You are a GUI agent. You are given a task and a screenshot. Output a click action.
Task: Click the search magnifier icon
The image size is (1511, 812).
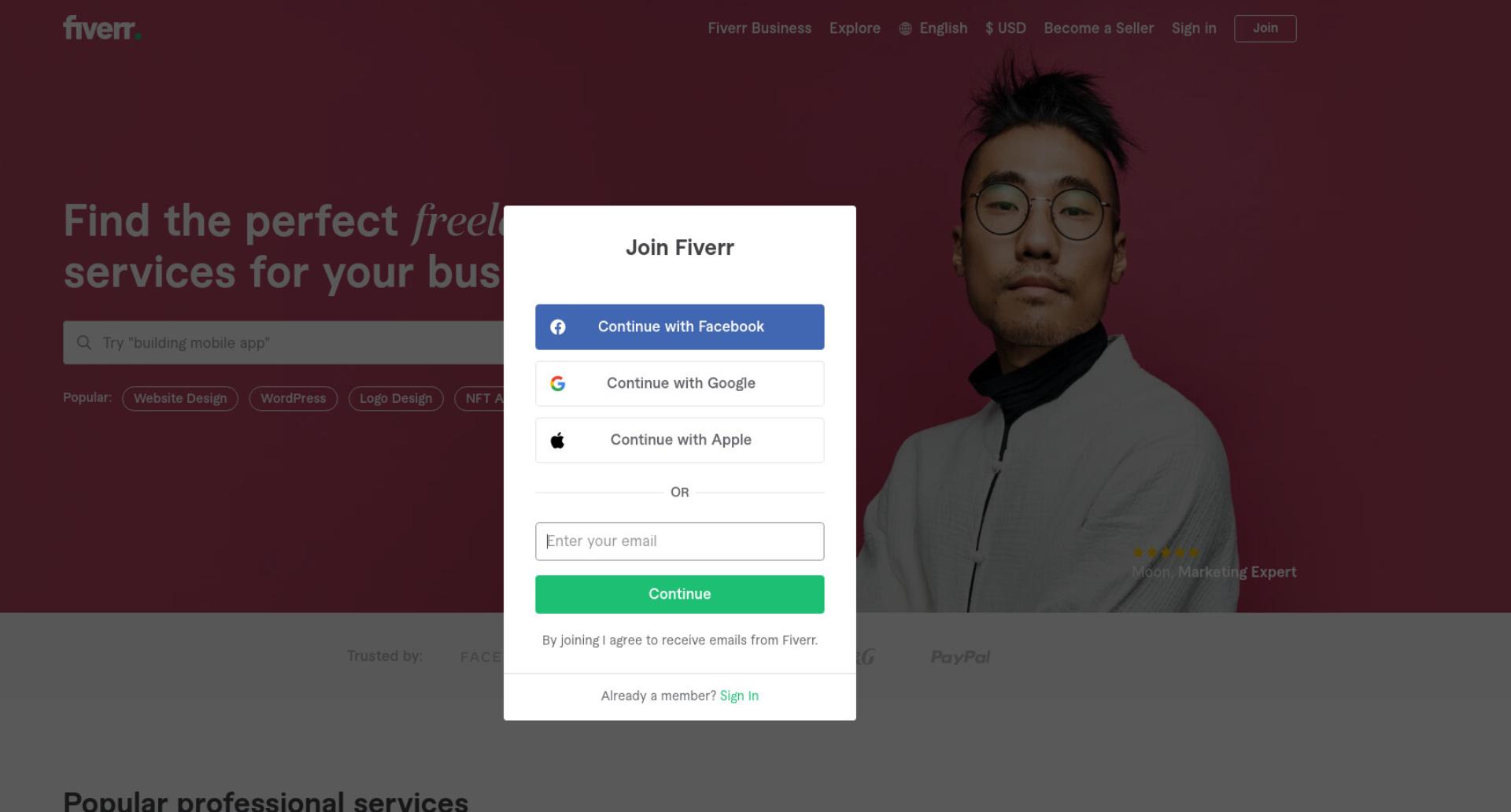(84, 342)
